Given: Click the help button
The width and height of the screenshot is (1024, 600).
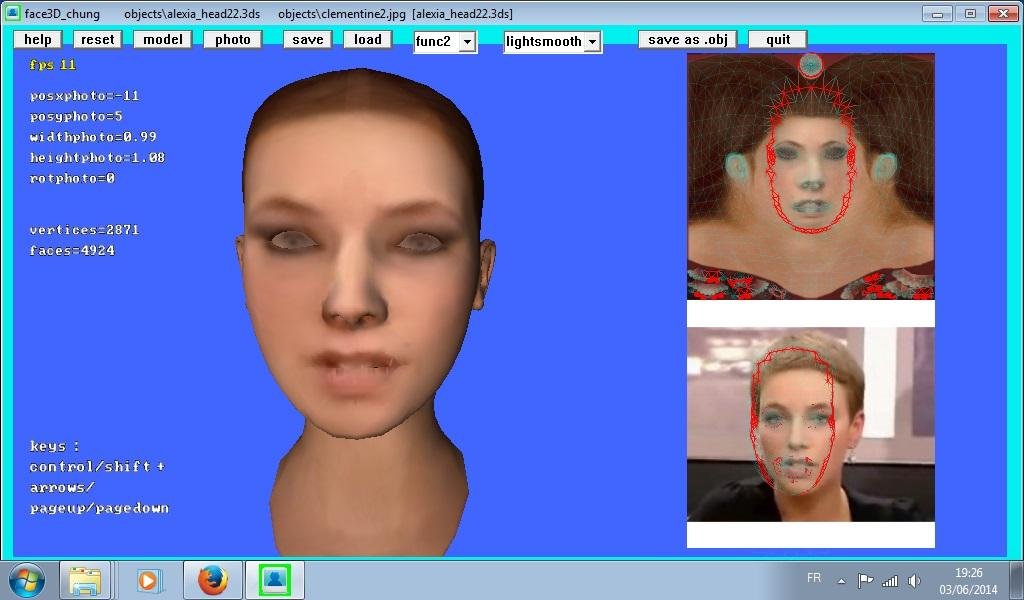Looking at the screenshot, I should point(37,39).
